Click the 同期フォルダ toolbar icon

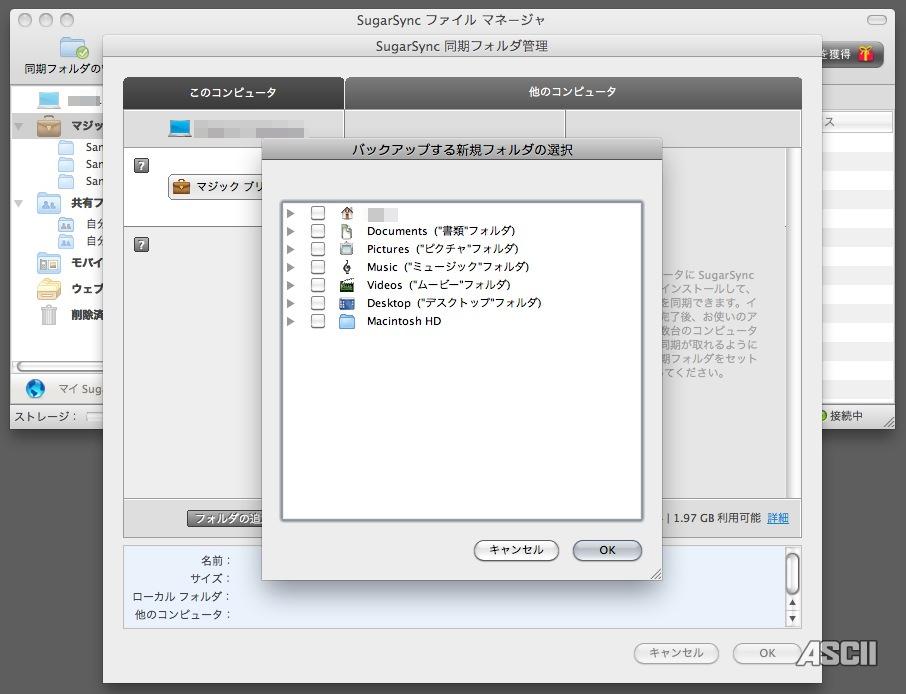click(73, 47)
